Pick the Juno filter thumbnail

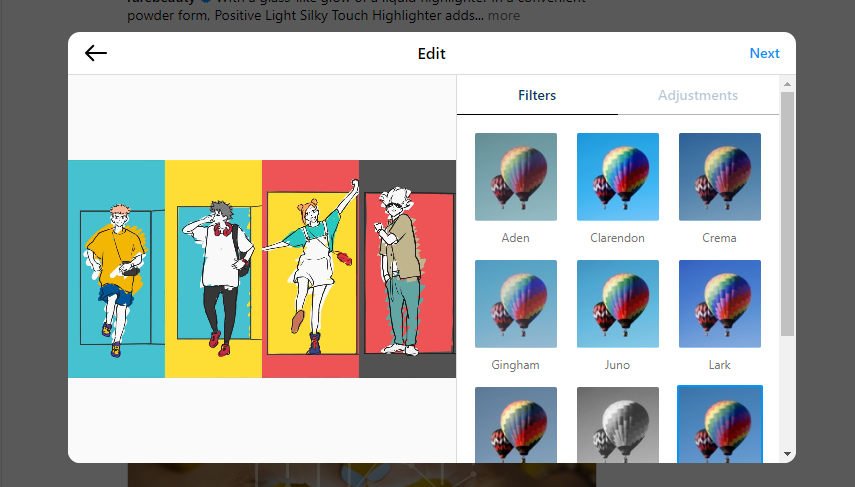pyautogui.click(x=617, y=301)
